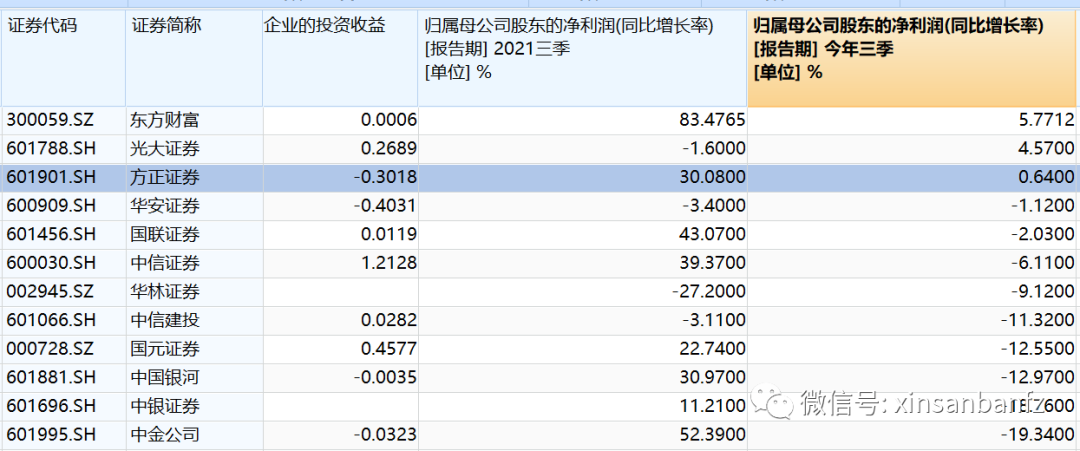Click the 方正证券 name cell

[x=165, y=178]
